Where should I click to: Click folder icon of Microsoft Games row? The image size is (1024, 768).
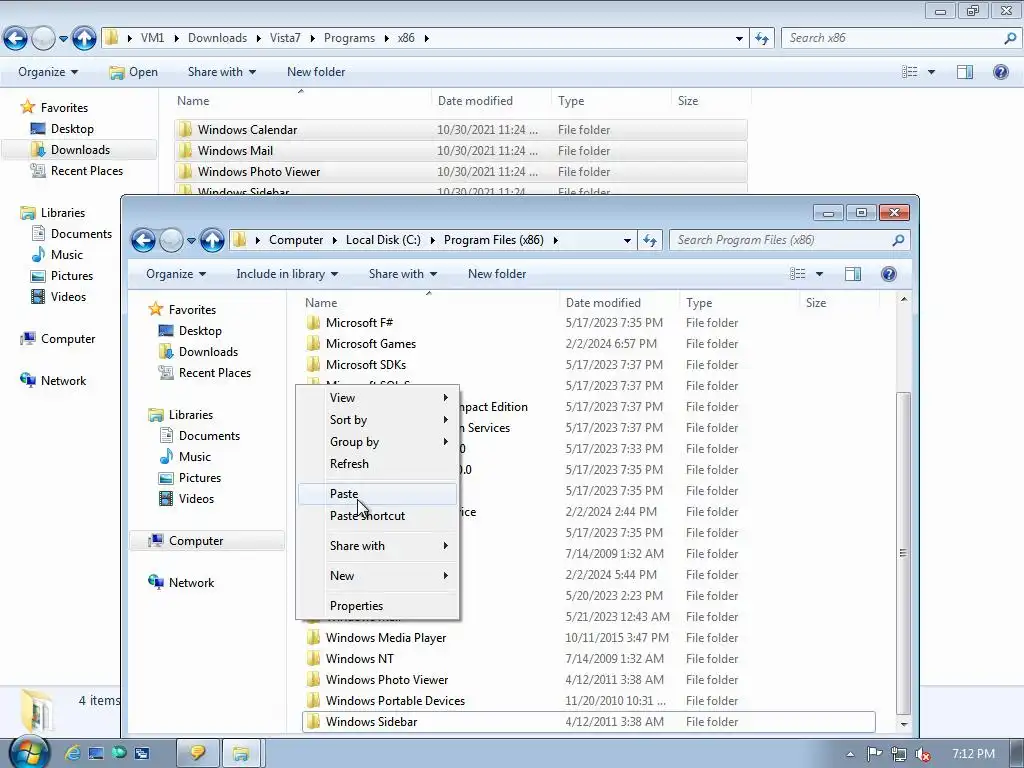[x=313, y=344]
